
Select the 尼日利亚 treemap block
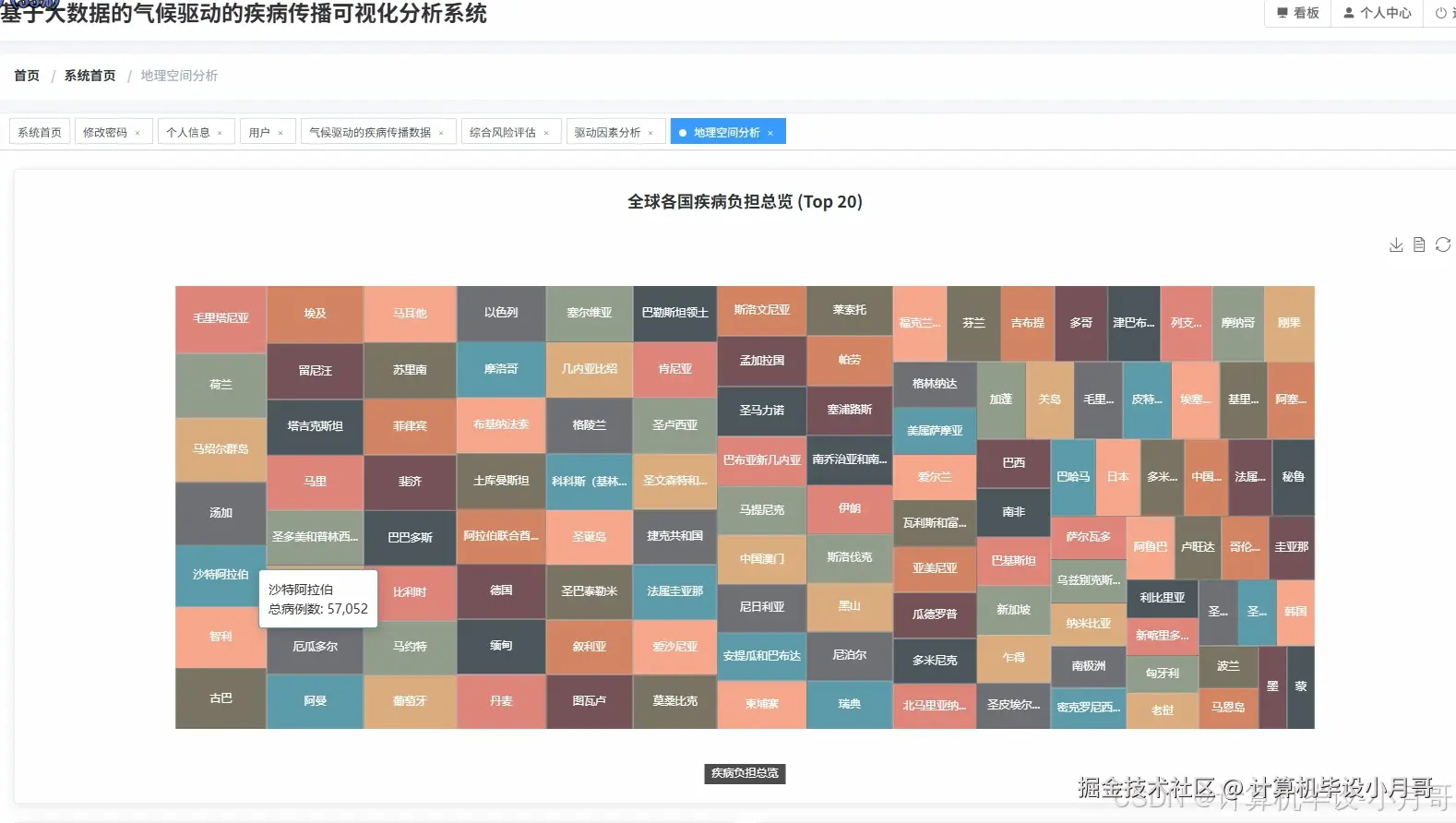point(762,607)
